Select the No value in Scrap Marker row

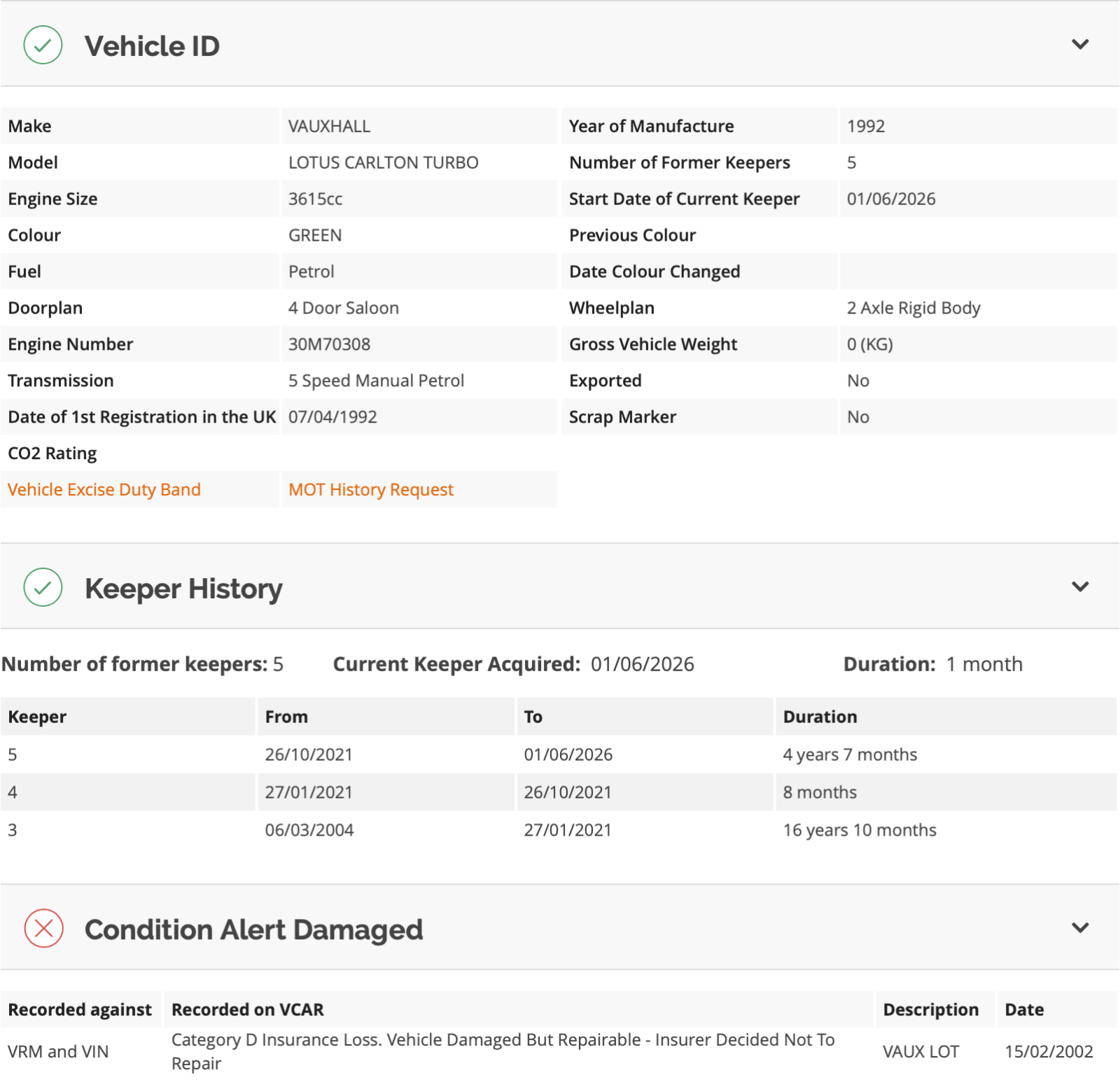[x=858, y=417]
